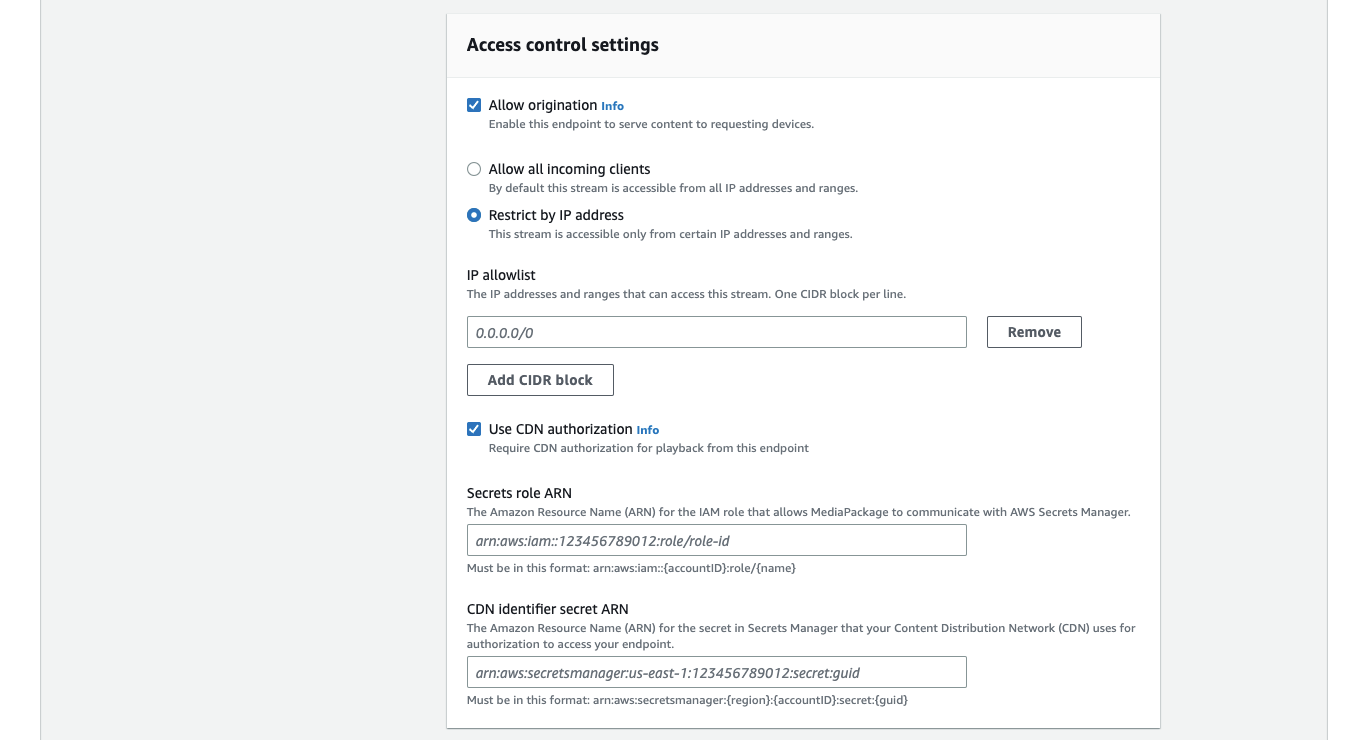1368x740 pixels.
Task: Click the CDN identifier secret ARN input field
Action: (716, 672)
